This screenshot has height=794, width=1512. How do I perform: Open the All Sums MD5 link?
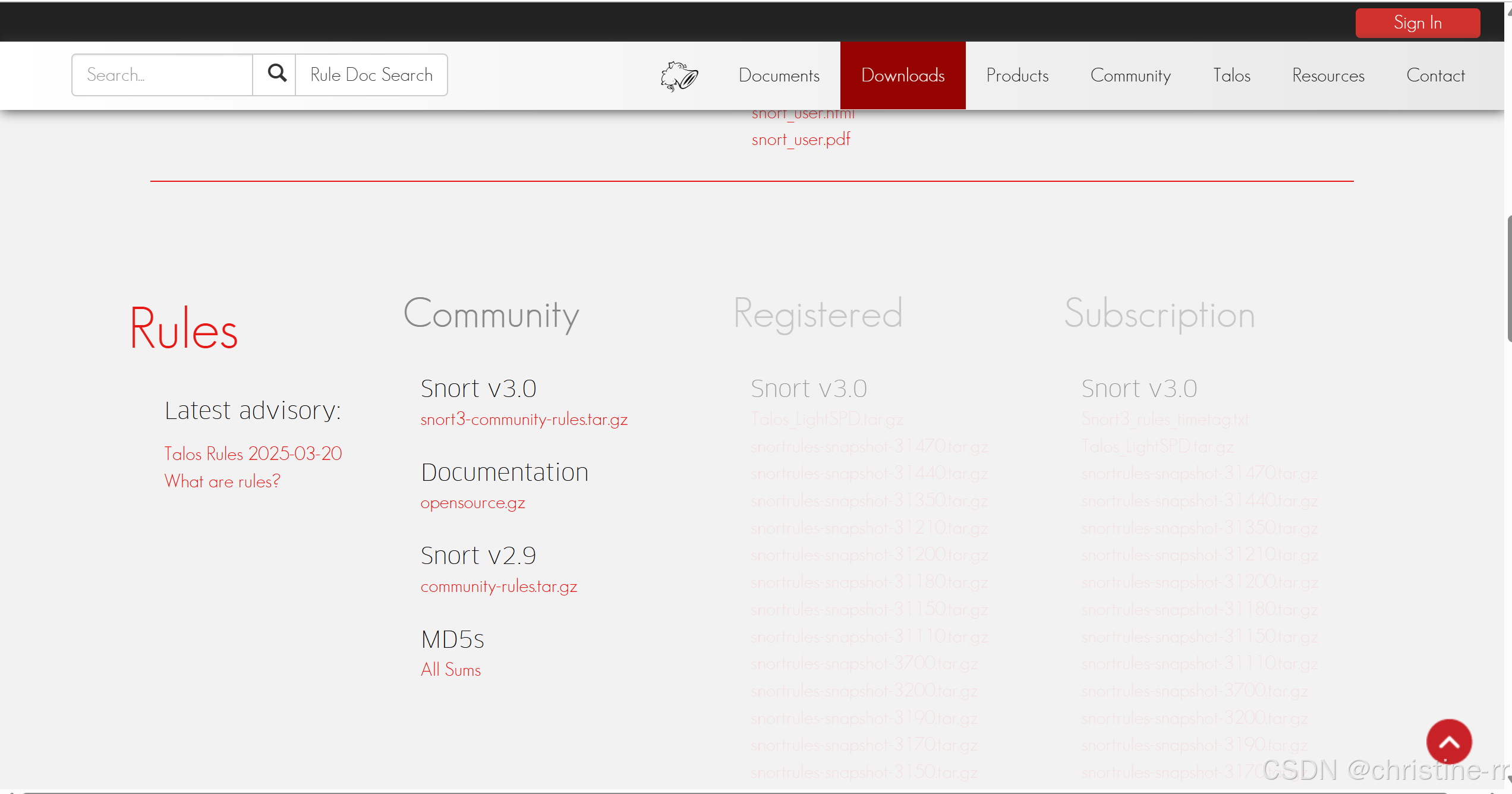[x=451, y=670]
